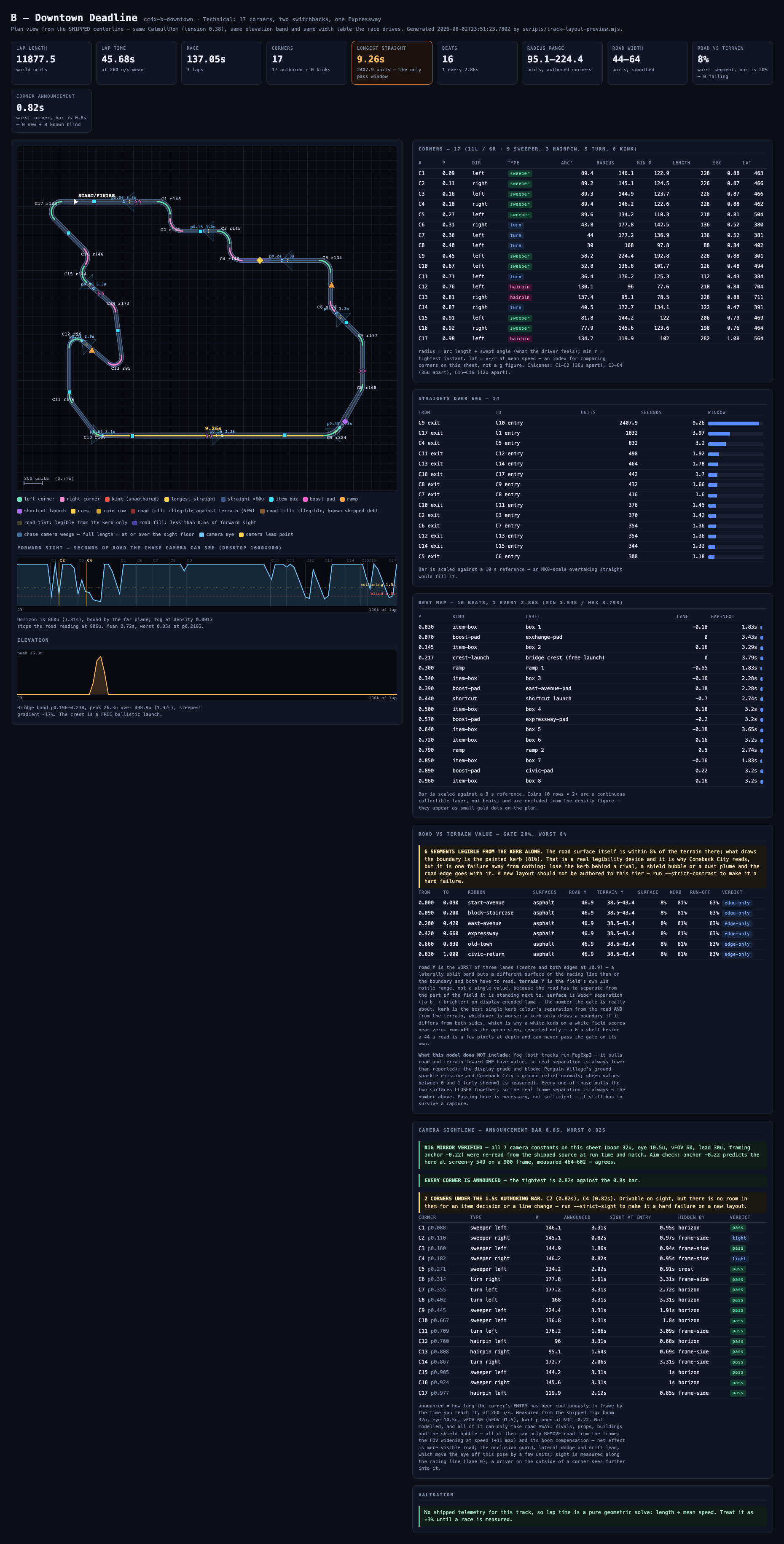Select the 'longest straight' legend swatch
Image resolution: width=784 pixels, height=1544 pixels.
(x=166, y=499)
